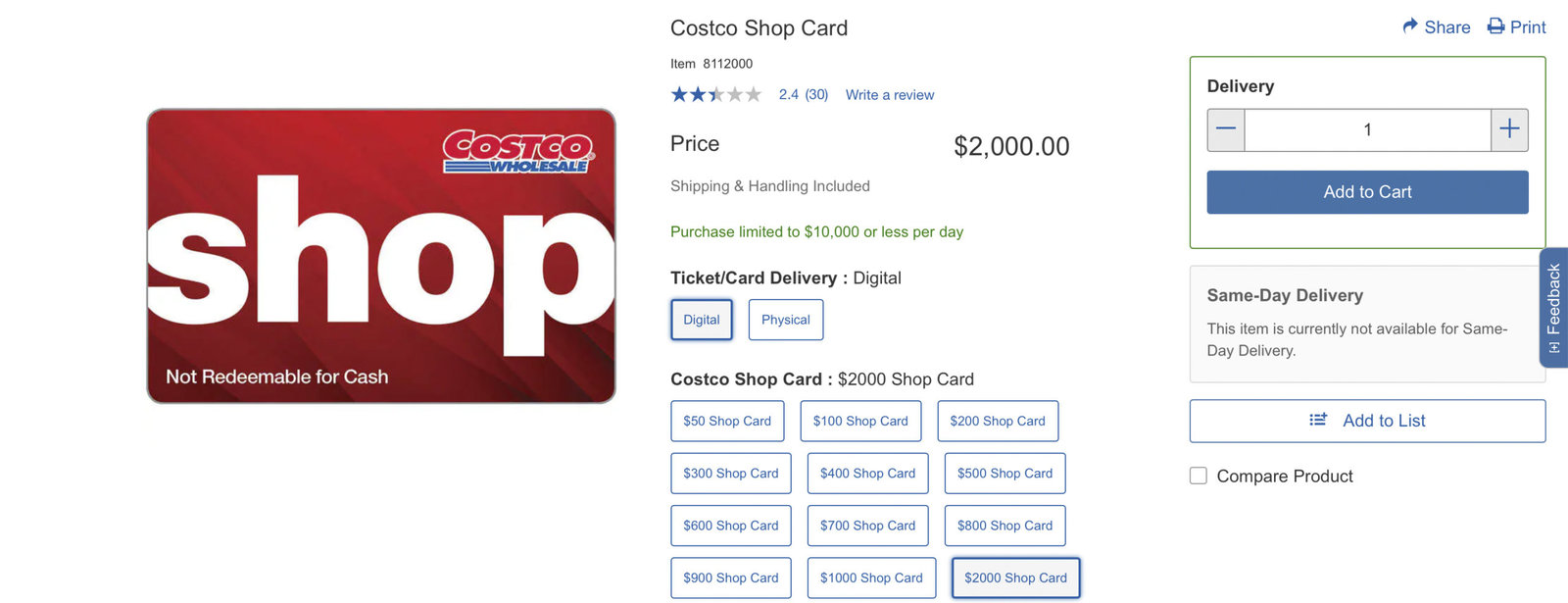Click the Share icon
Screen dimensions: 1568x603
pos(1411,26)
